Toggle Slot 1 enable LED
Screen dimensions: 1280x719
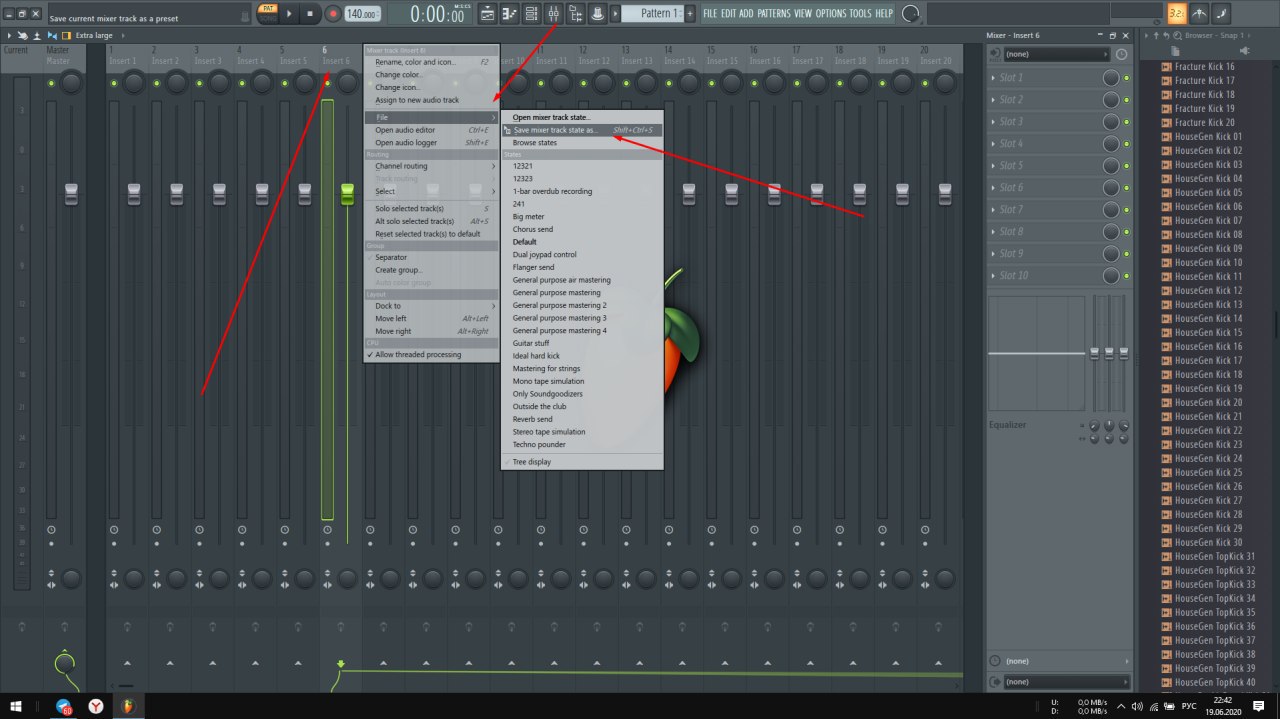tap(1126, 78)
